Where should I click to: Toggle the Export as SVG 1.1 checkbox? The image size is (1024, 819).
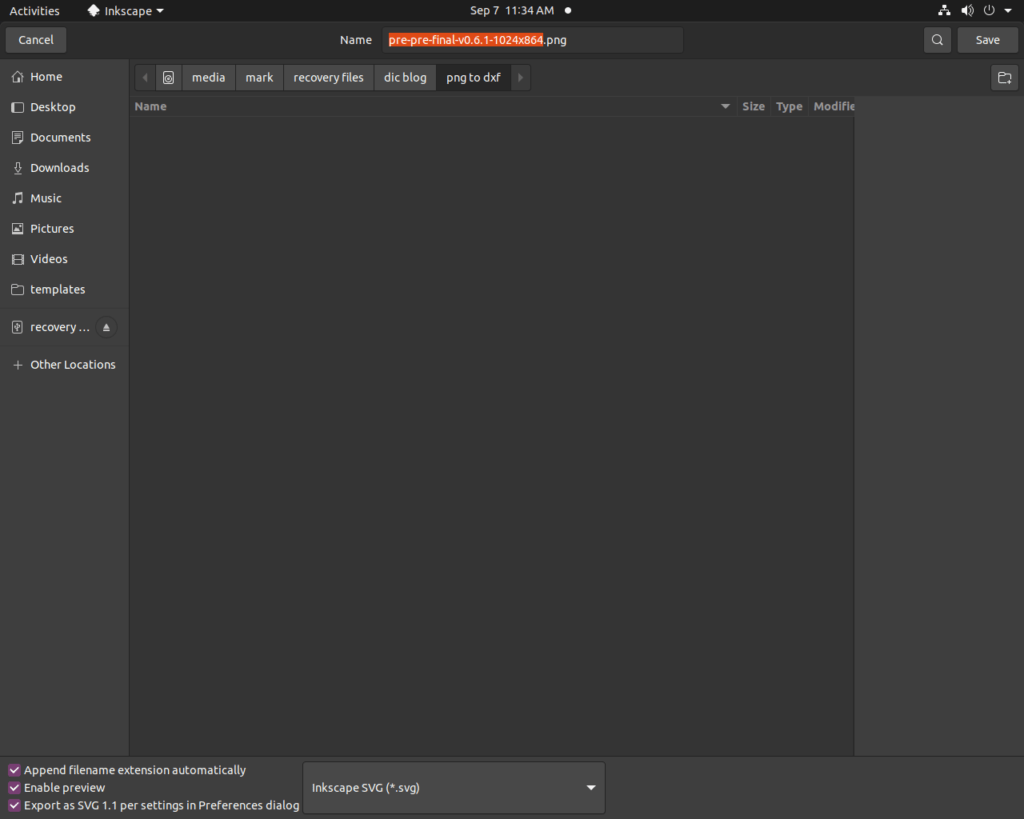[x=14, y=805]
